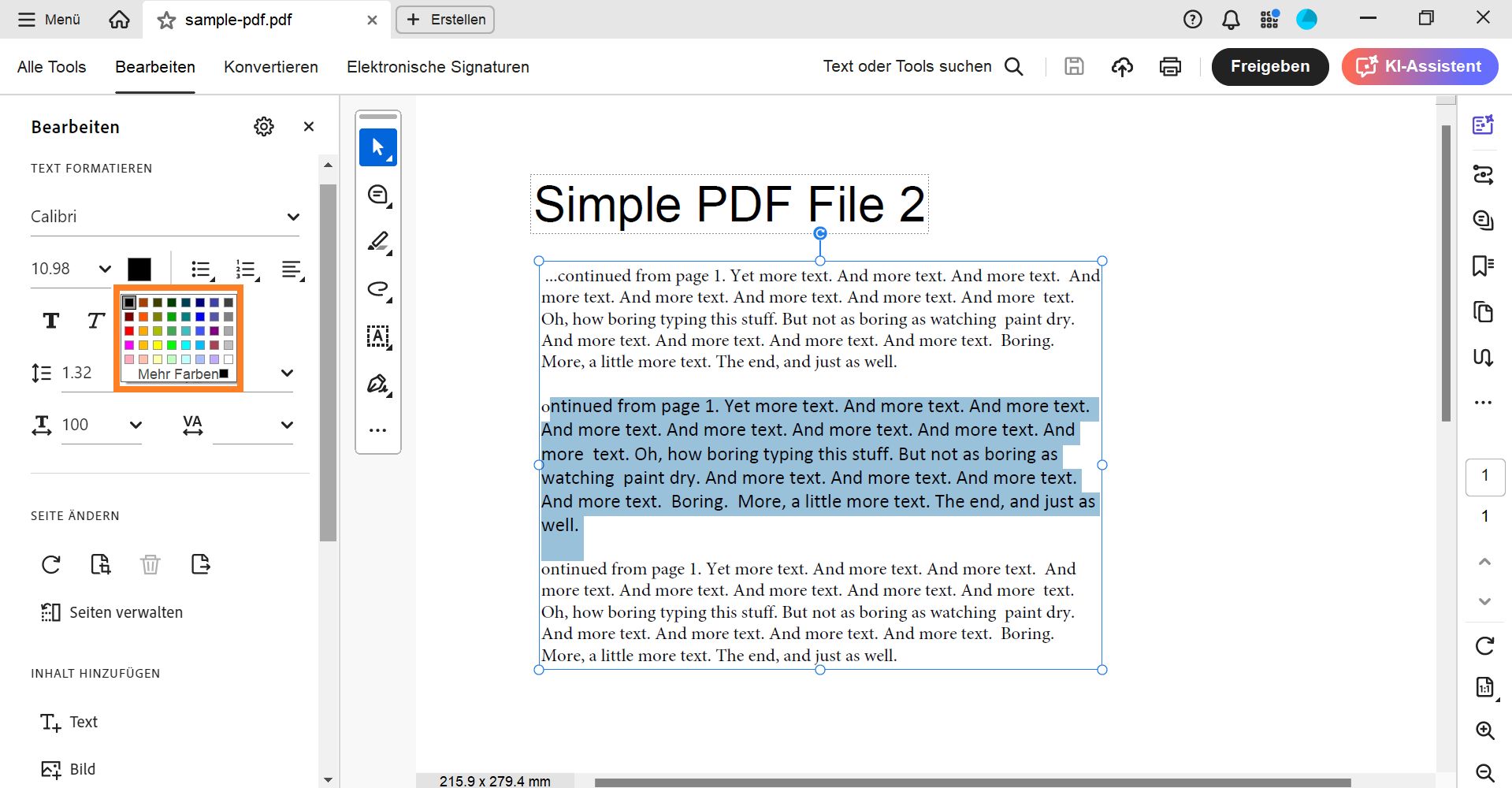Click the Freigeben button
1512x788 pixels.
pos(1269,66)
